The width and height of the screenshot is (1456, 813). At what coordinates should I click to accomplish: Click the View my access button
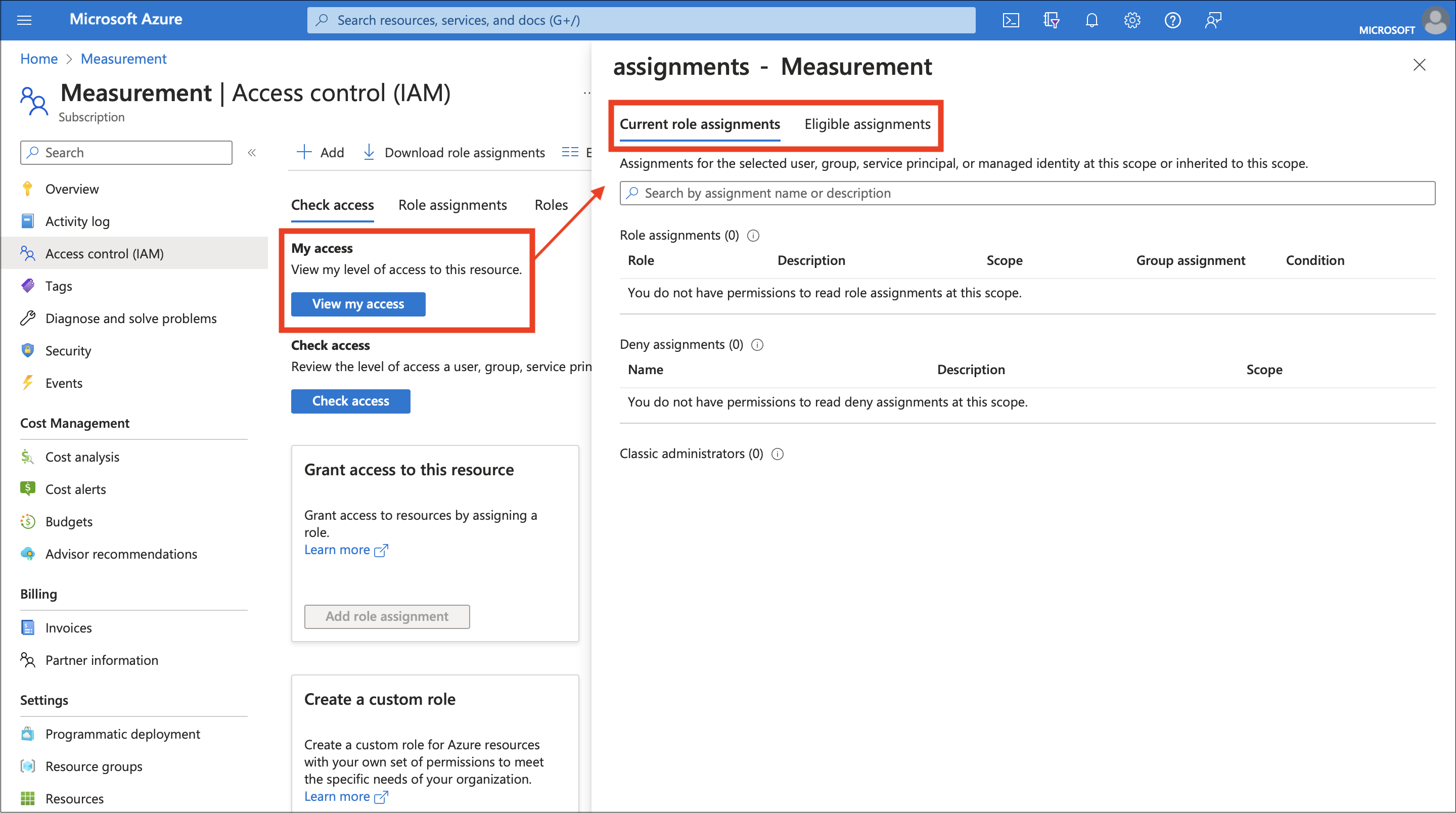click(357, 303)
